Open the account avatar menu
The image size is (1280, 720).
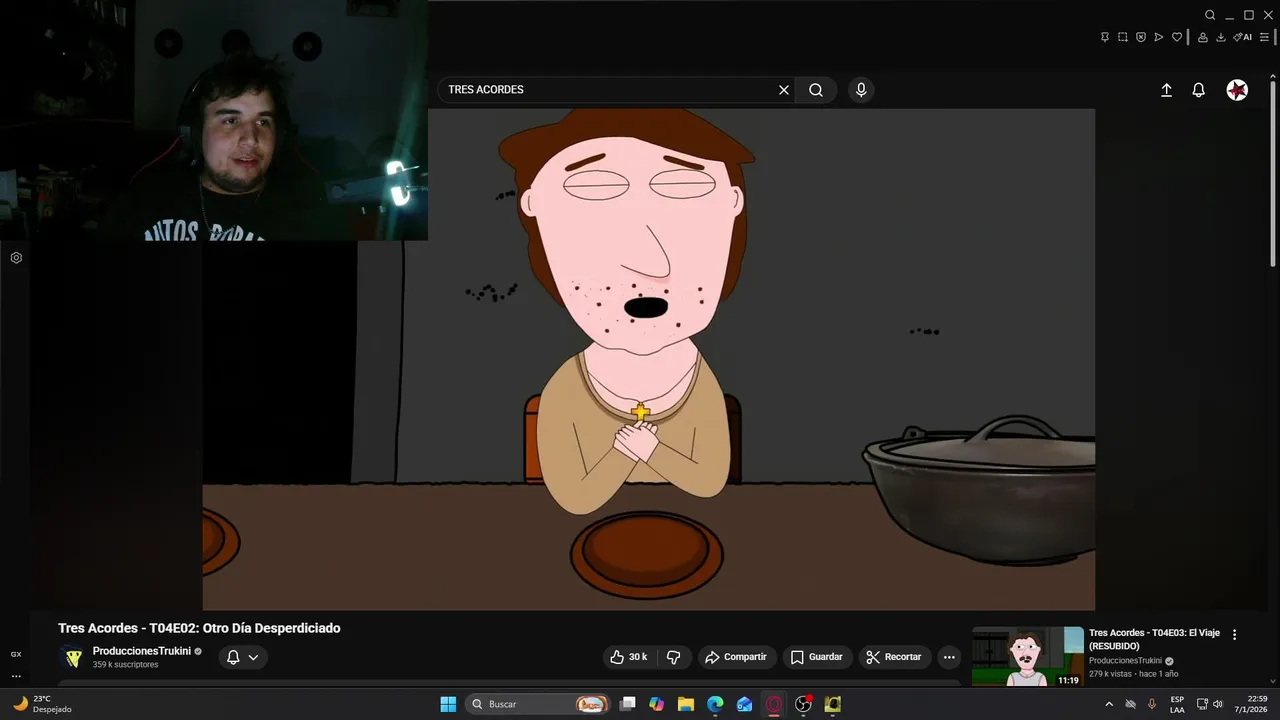[x=1237, y=90]
